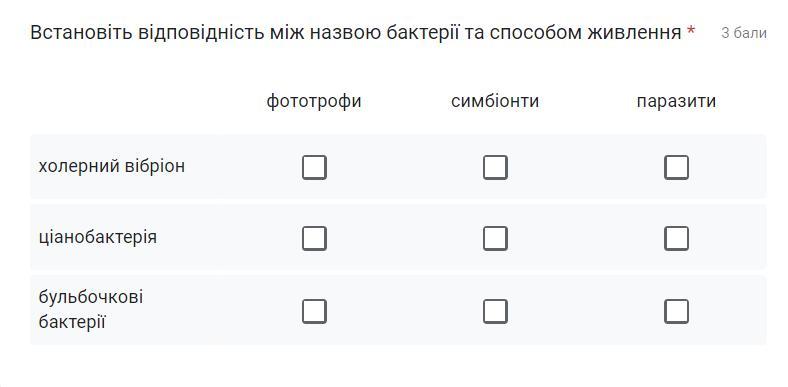Check паразити for бульбочкові бактерії

(x=676, y=312)
